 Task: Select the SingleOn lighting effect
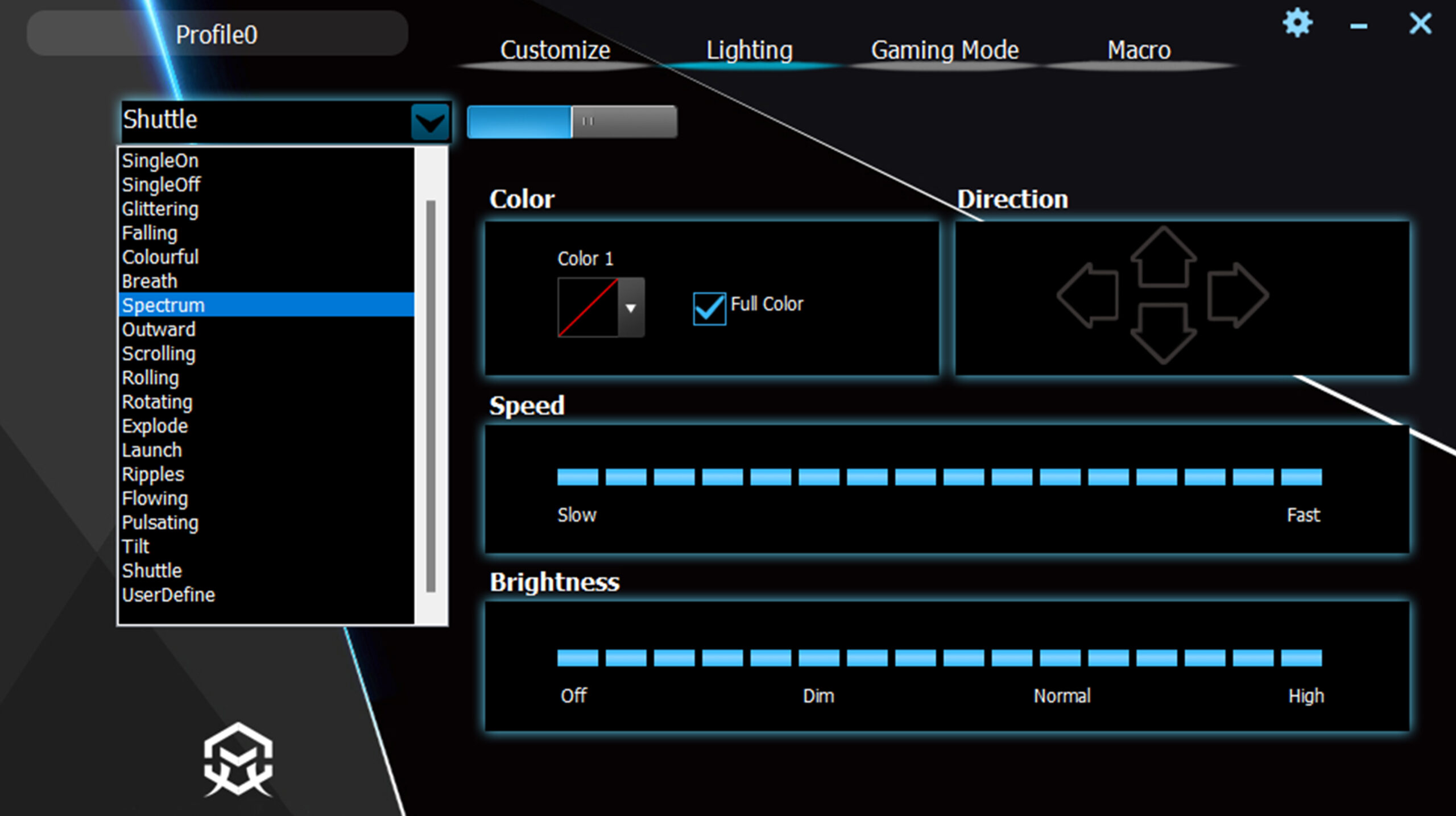pyautogui.click(x=266, y=160)
